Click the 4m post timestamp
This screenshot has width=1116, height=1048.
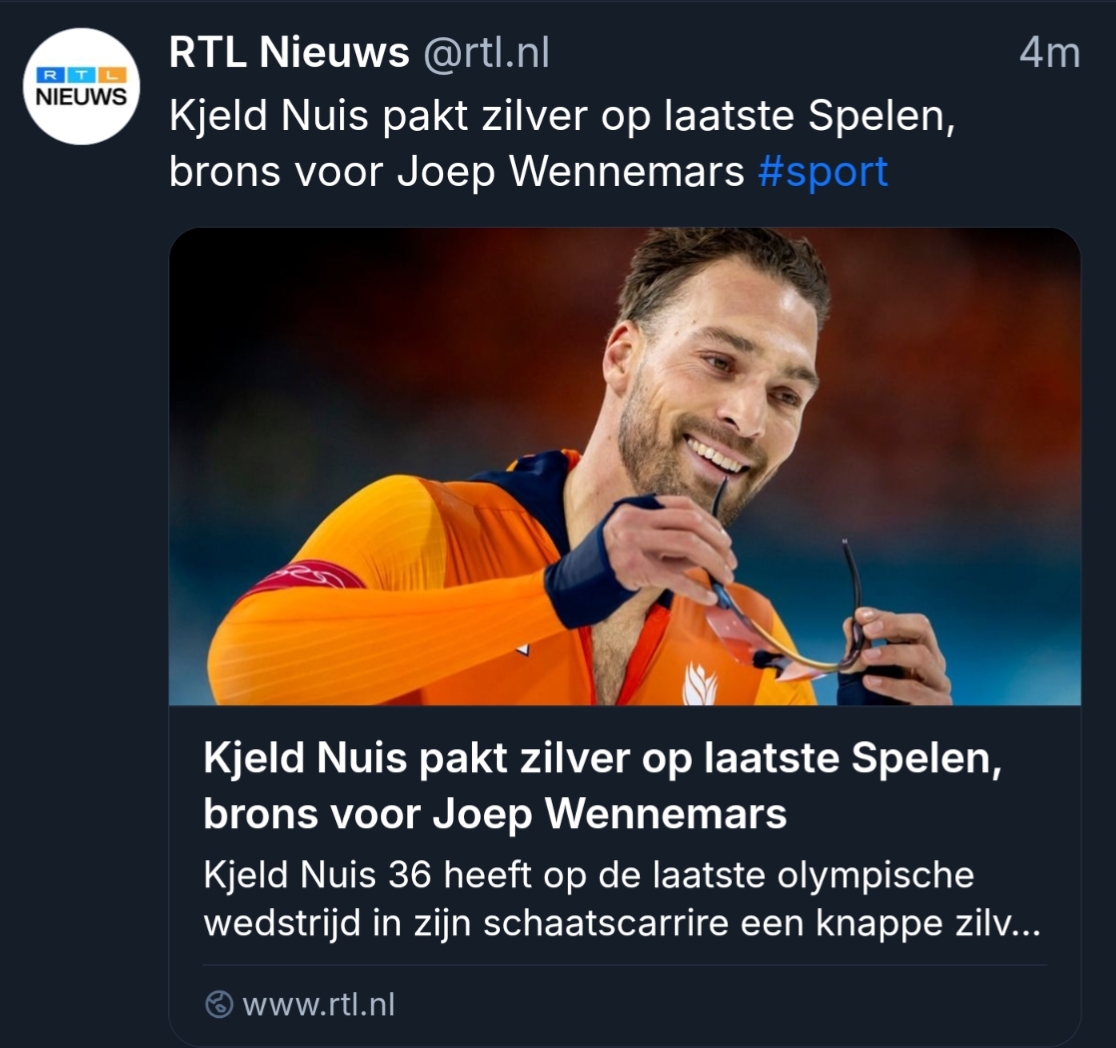(x=1049, y=53)
